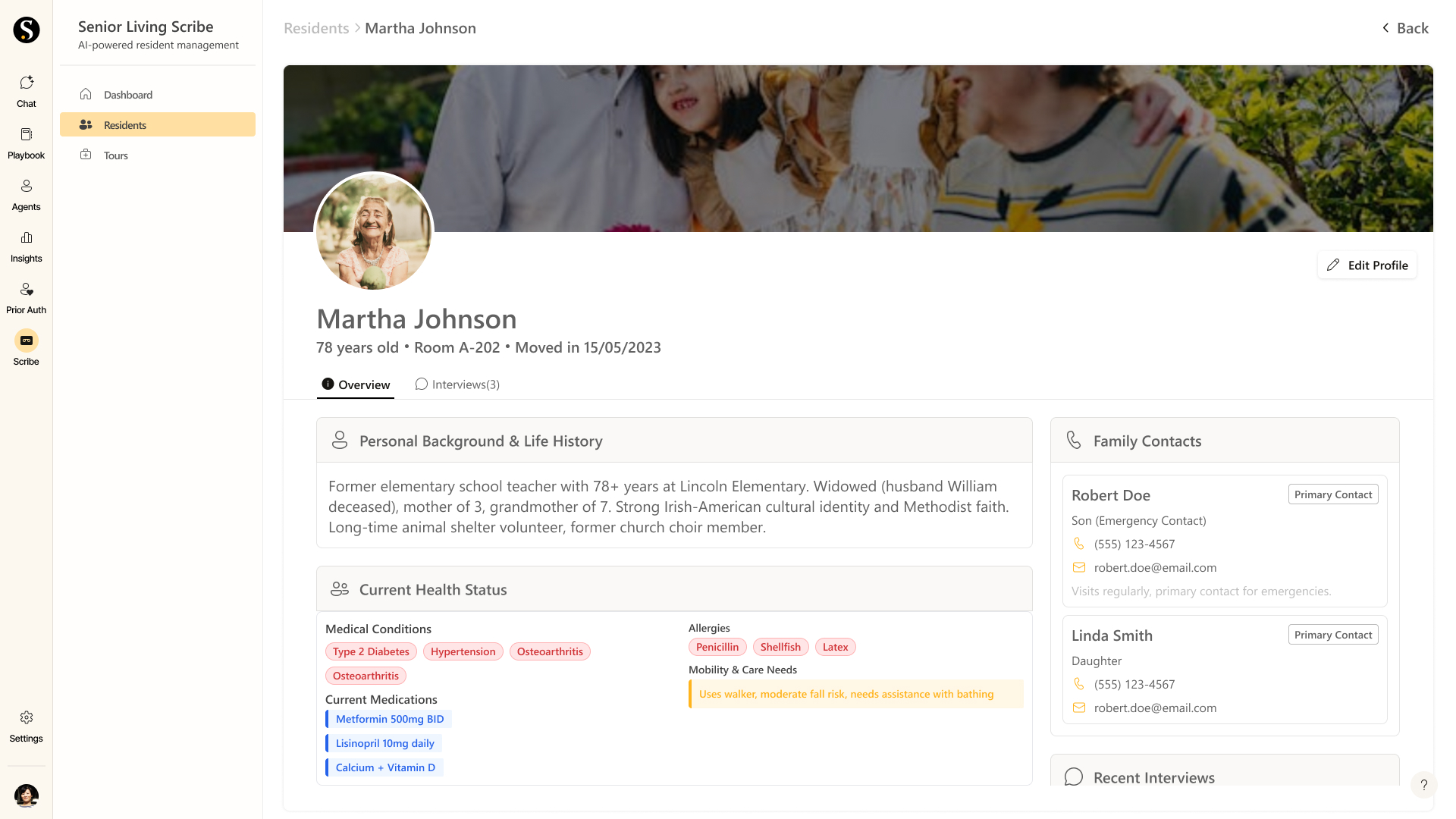Click the Senior Living Scribe title

point(146,27)
